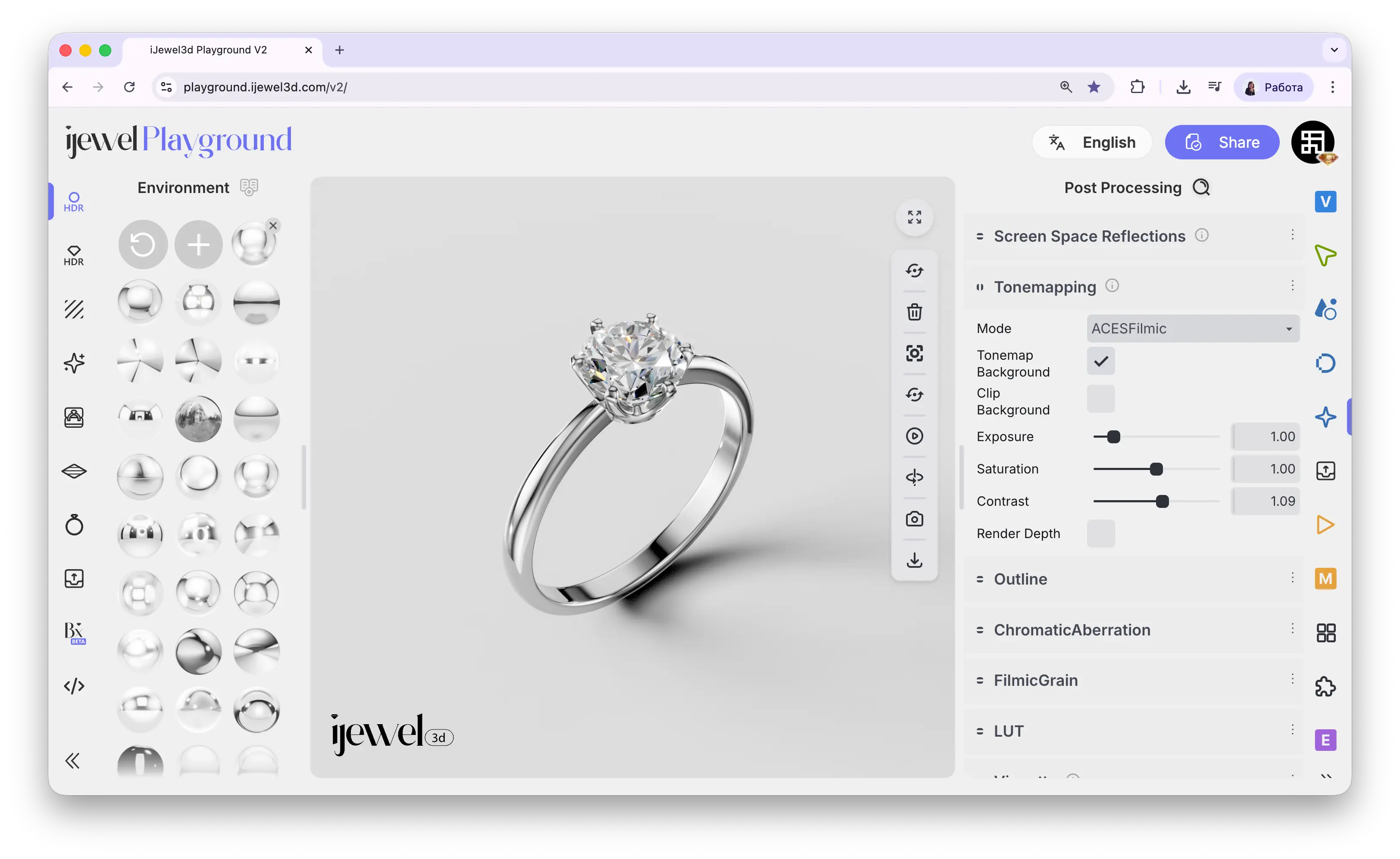Change language using the English button
The image size is (1400, 859).
(x=1092, y=142)
